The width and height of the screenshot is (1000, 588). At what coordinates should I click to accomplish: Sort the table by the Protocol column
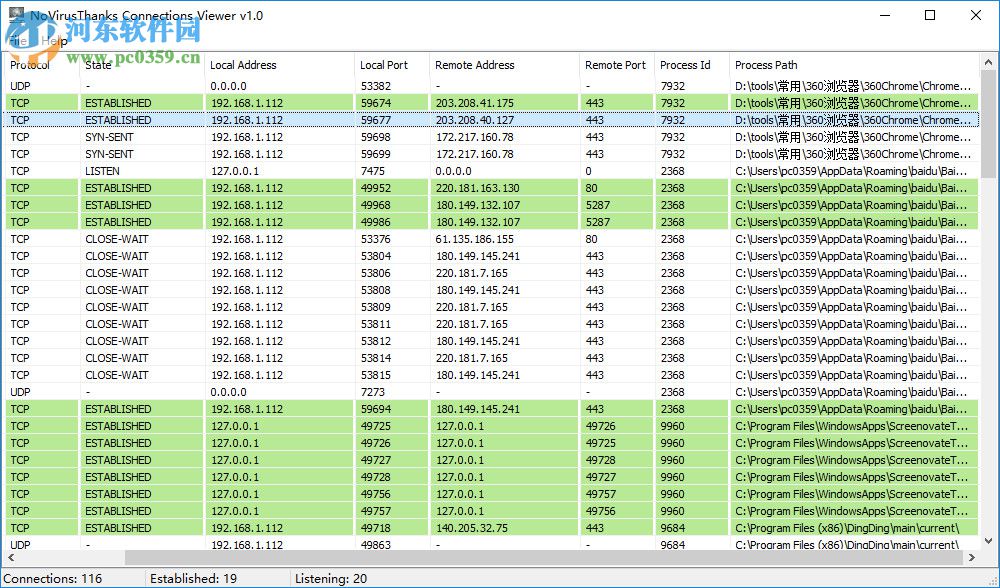pyautogui.click(x=30, y=65)
